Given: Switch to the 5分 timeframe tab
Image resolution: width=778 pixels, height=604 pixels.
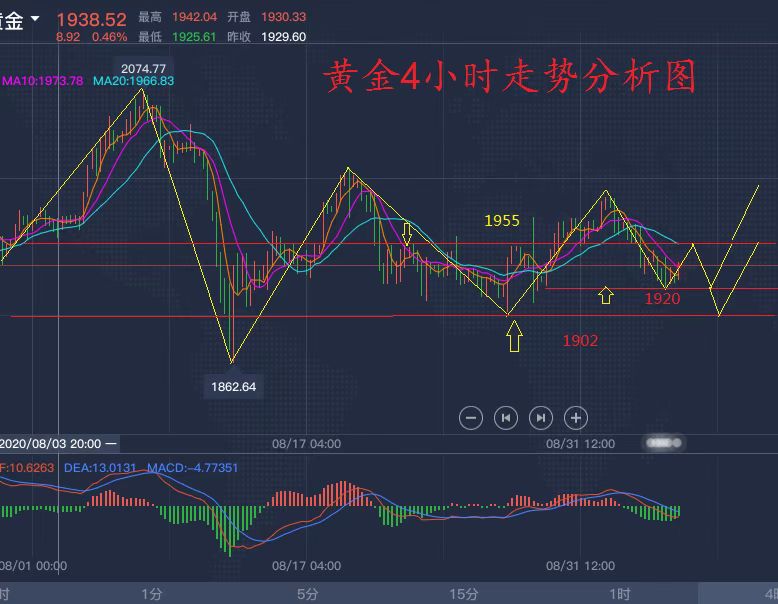Looking at the screenshot, I should [307, 594].
